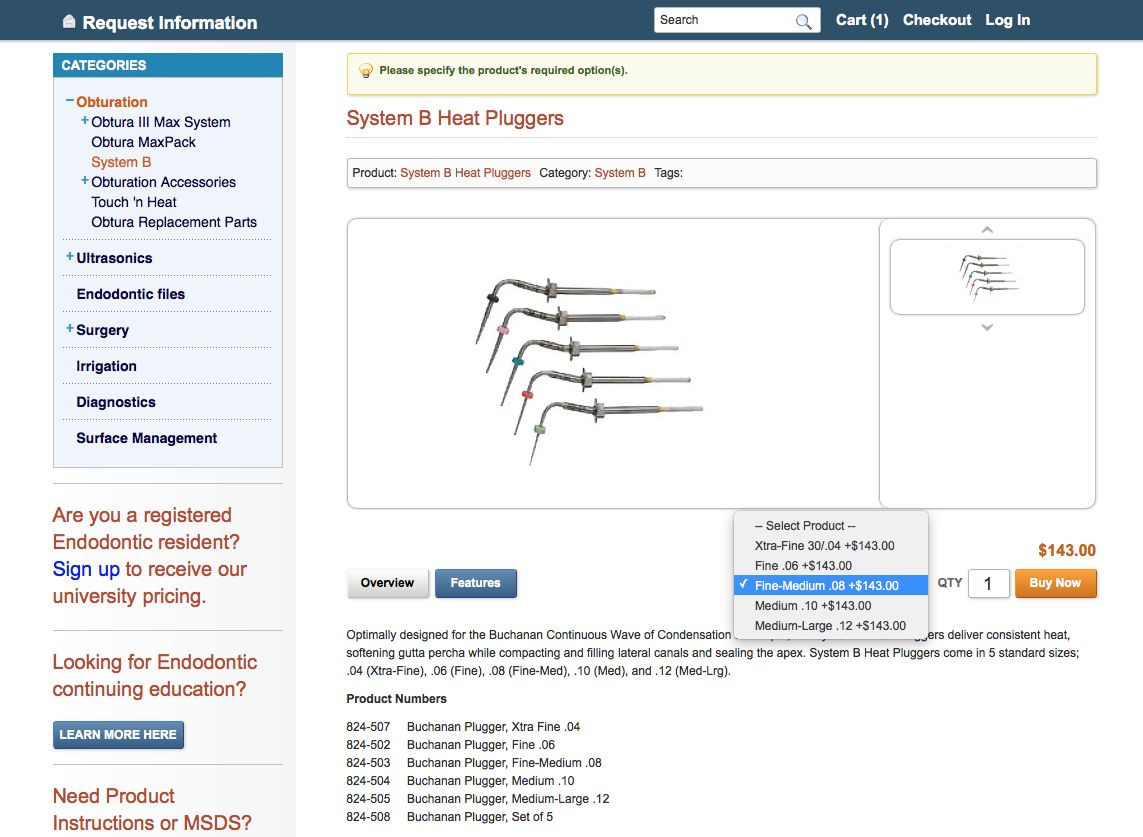
Task: Click Log In in the header
Action: pos(1007,20)
